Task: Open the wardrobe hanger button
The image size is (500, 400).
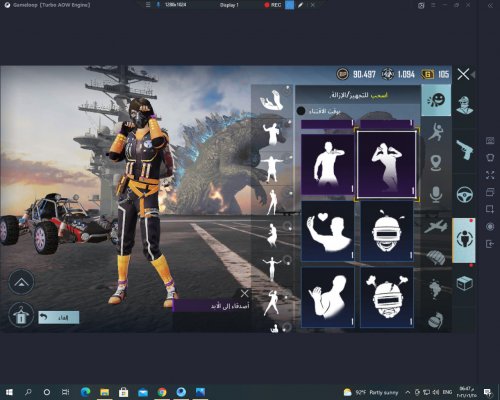Action: click(x=21, y=315)
